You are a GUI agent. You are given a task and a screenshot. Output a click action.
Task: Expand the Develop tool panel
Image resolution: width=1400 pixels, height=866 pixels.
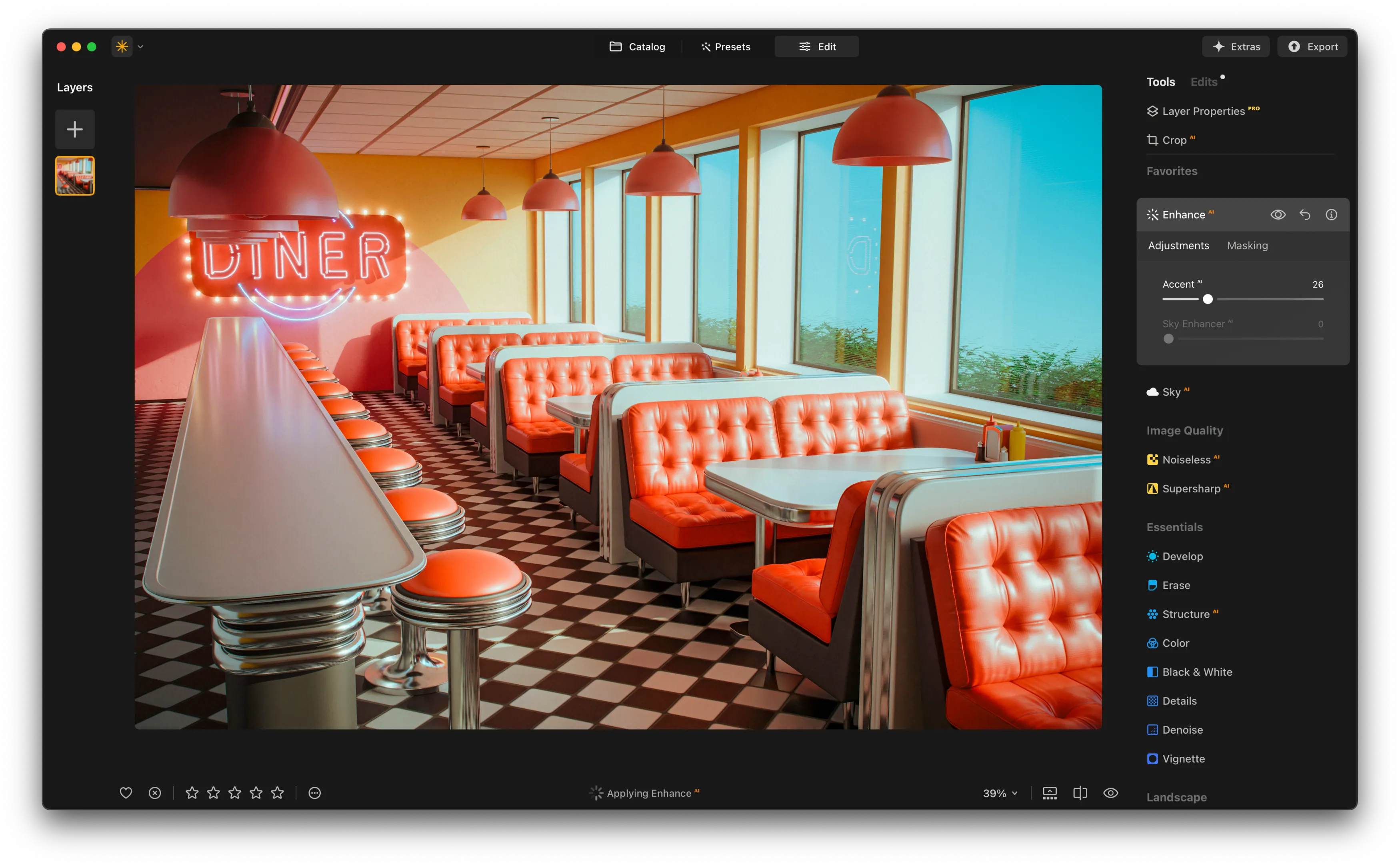(x=1182, y=556)
